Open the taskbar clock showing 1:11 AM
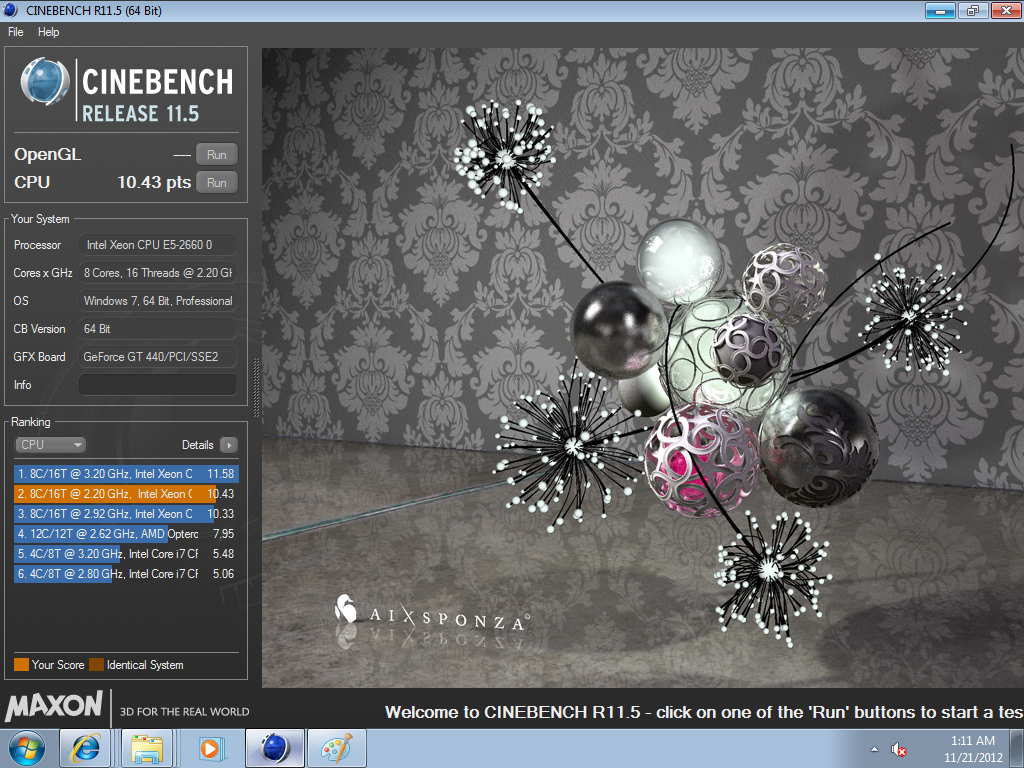Viewport: 1024px width, 768px height. point(972,749)
